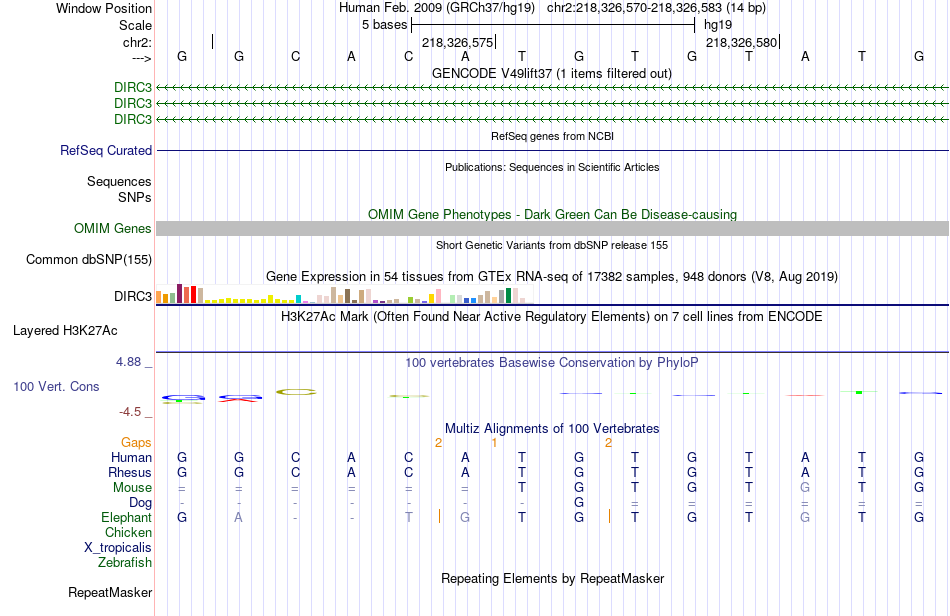This screenshot has width=950, height=616.
Task: Open 'Short Genetic Variants from dbSNP release 155'
Action: 552,245
